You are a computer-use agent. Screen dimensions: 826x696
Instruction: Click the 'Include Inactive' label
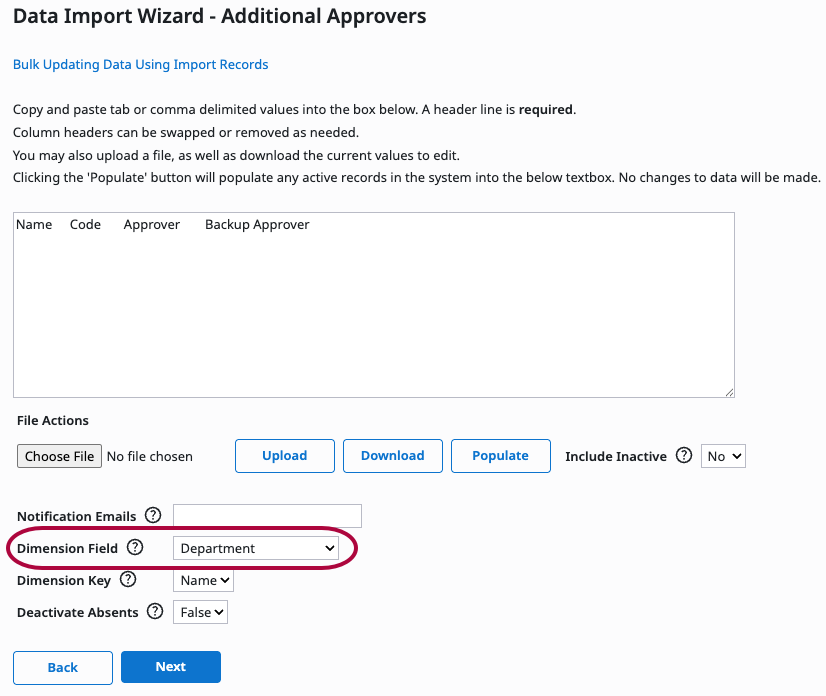(616, 456)
